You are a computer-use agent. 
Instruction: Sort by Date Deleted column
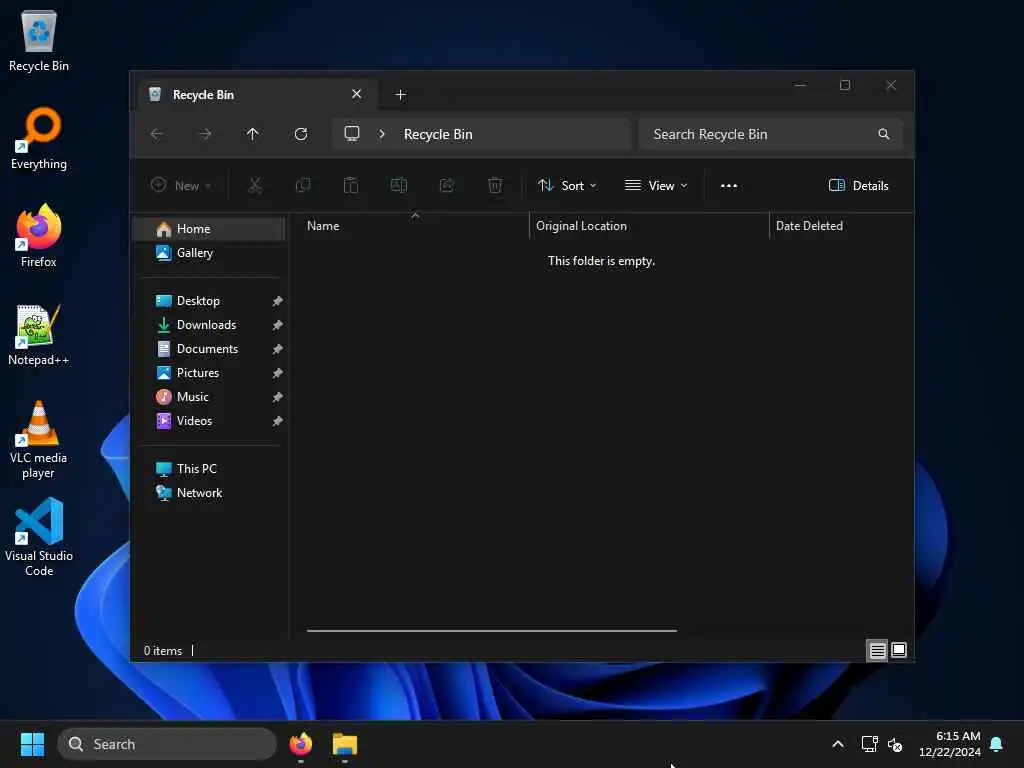(841, 226)
